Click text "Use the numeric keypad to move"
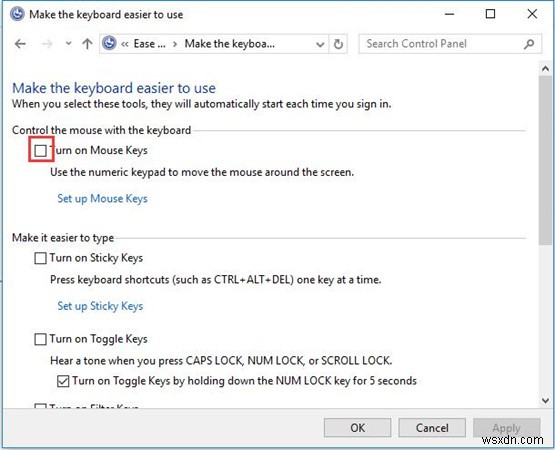Screen dimensions: 555x450 pos(130,172)
